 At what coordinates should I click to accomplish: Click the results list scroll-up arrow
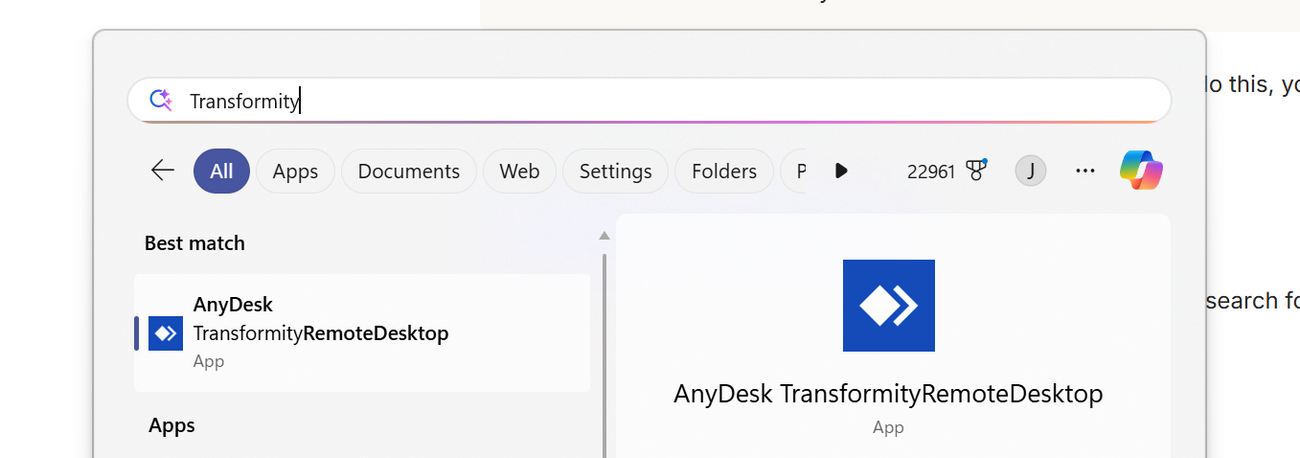[x=604, y=236]
